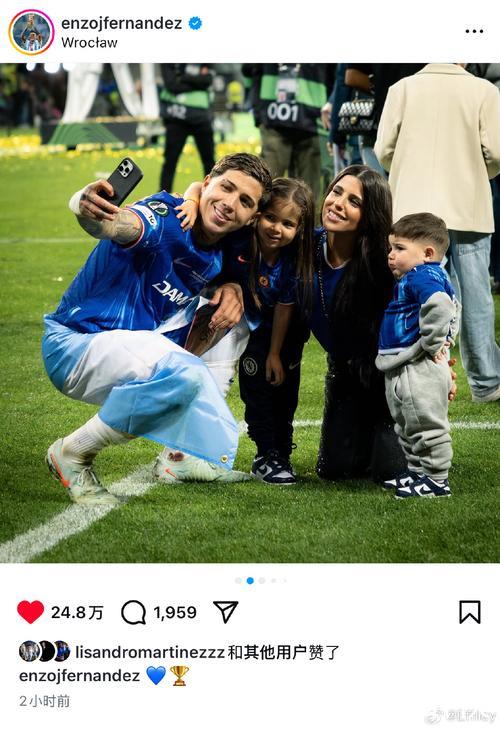Screen dimensions: 500x729
Task: Open the three-dot more options menu
Action: pyautogui.click(x=474, y=31)
